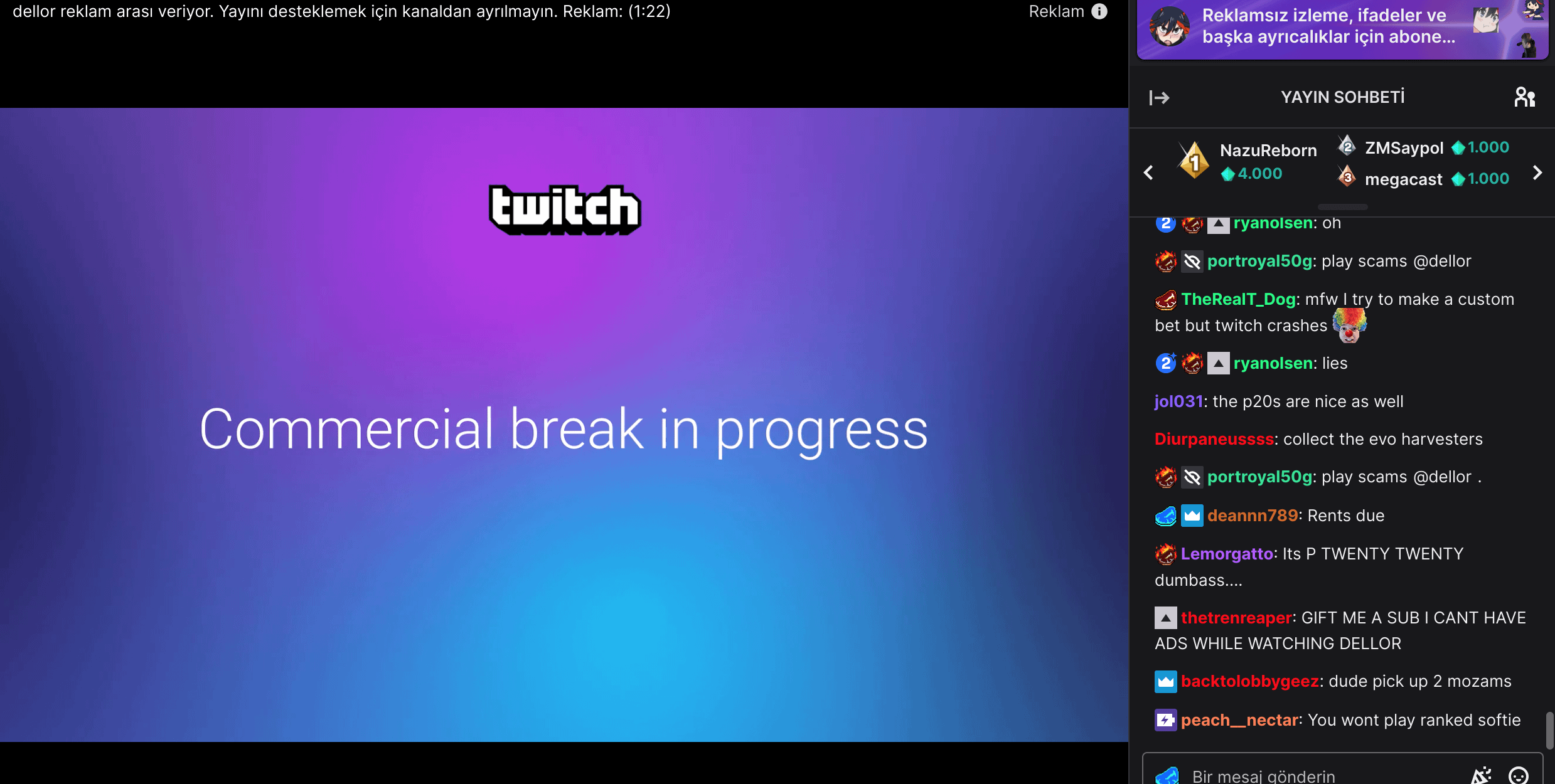Viewport: 1555px width, 784px height.
Task: Click the badge icon beside Lemorgatto
Action: click(1166, 554)
